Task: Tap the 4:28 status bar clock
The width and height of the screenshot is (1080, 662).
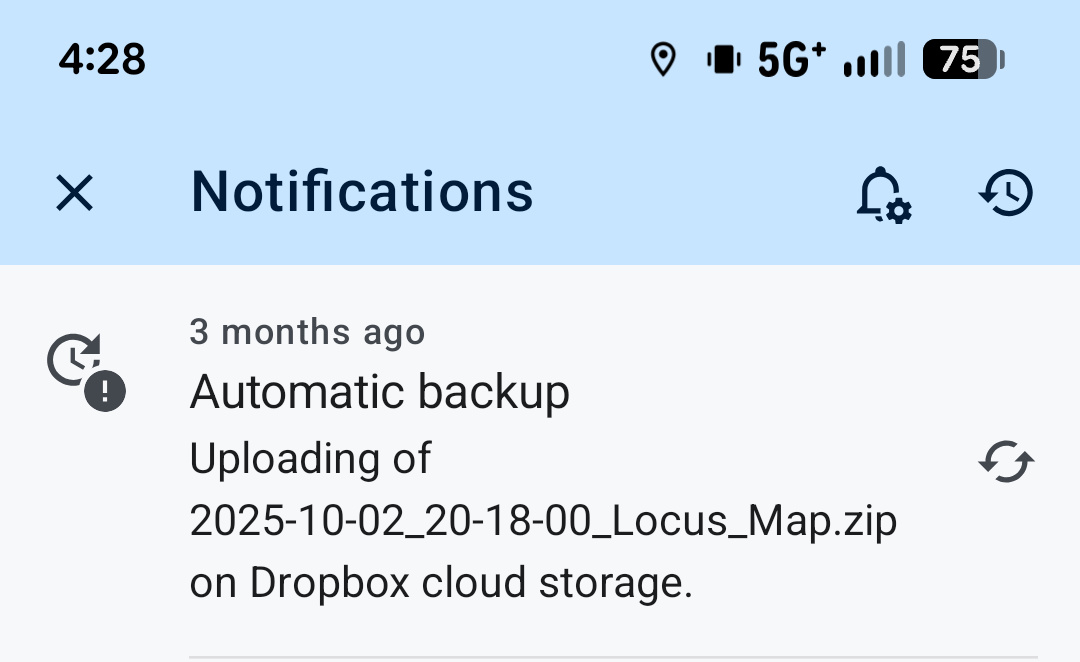Action: click(x=102, y=60)
